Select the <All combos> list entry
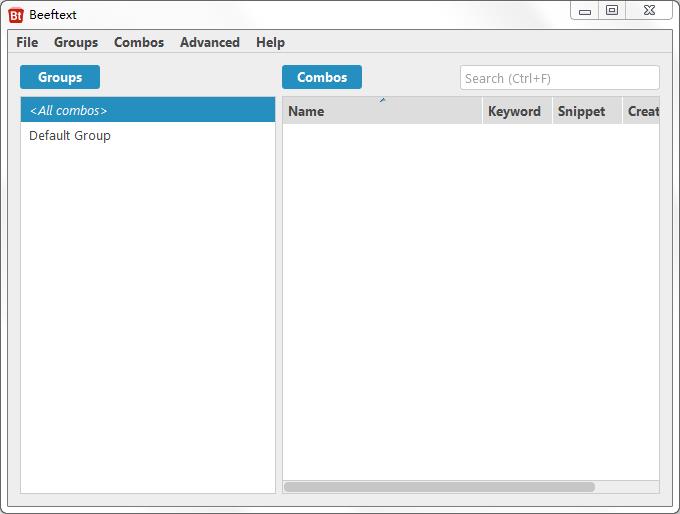The height and width of the screenshot is (514, 680). pos(148,110)
